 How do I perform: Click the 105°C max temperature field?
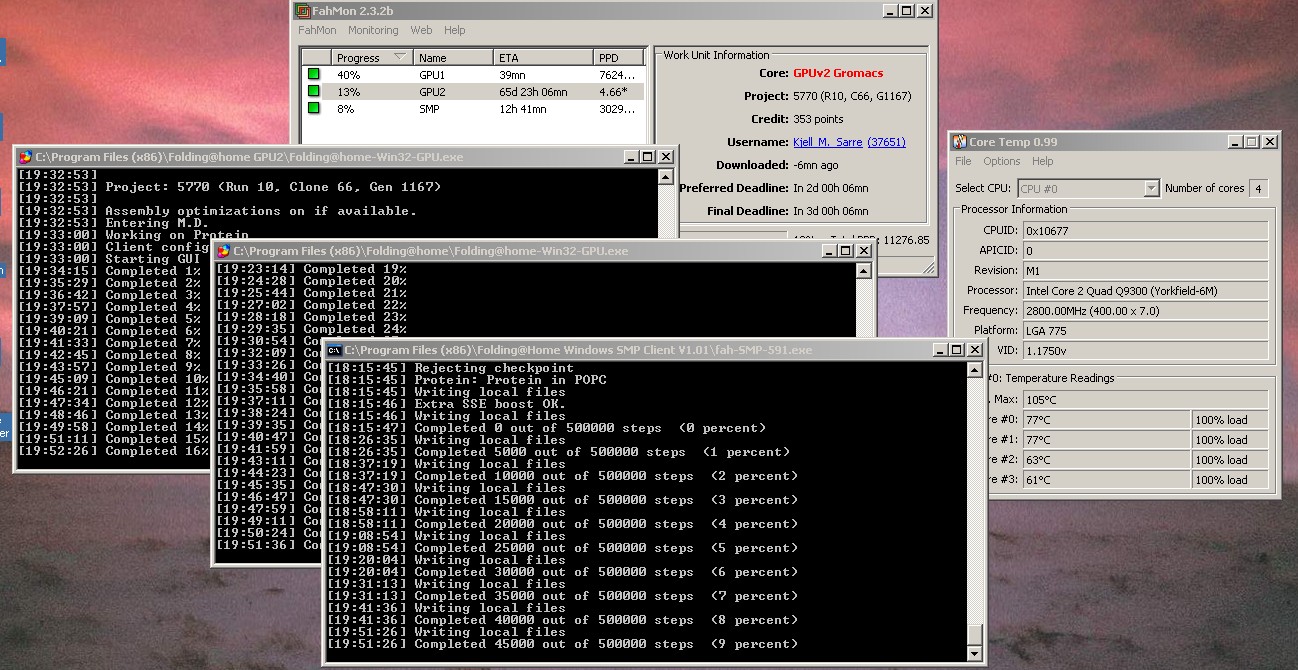pyautogui.click(x=1145, y=400)
